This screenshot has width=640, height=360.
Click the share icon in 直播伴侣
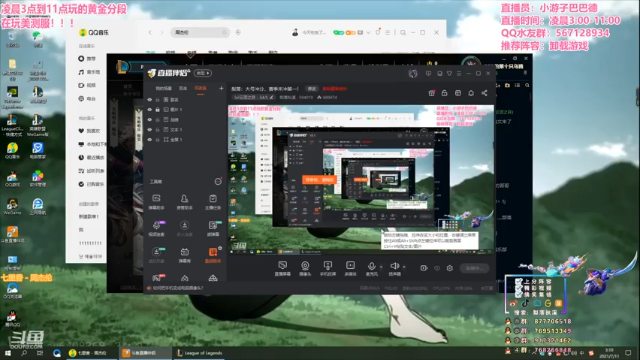pyautogui.click(x=484, y=93)
